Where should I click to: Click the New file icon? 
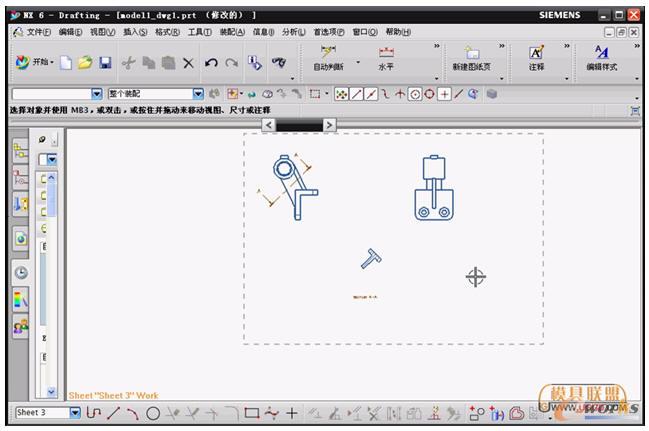pyautogui.click(x=66, y=63)
